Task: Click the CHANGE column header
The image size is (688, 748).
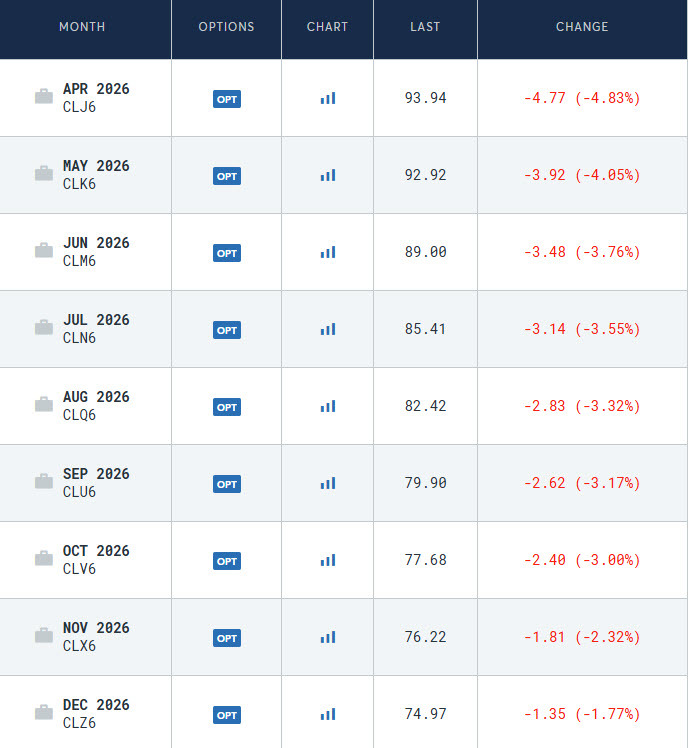Action: [582, 27]
